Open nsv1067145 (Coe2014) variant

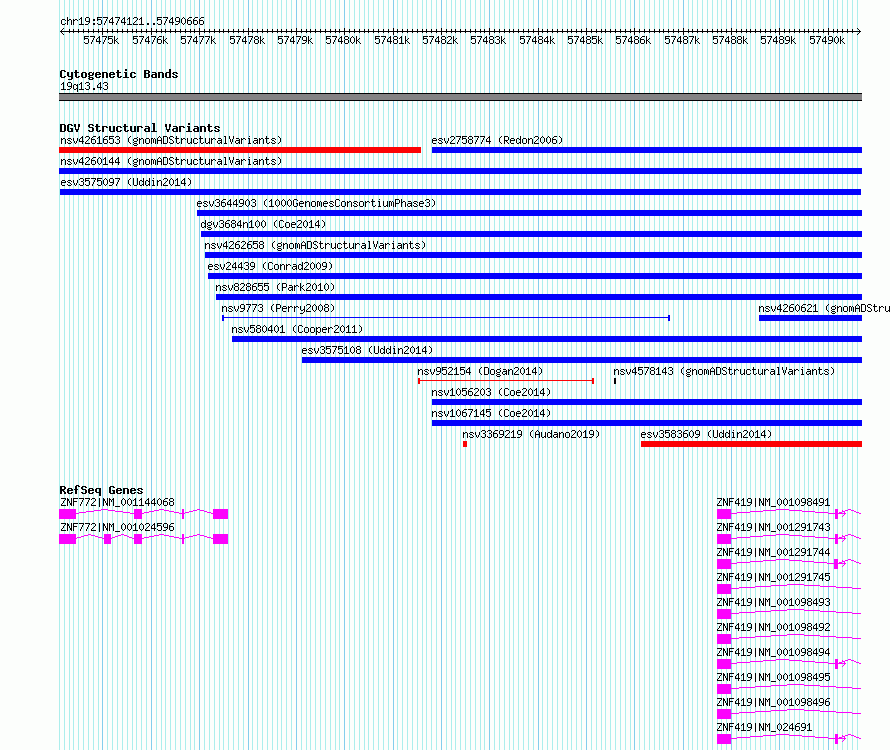[x=491, y=413]
